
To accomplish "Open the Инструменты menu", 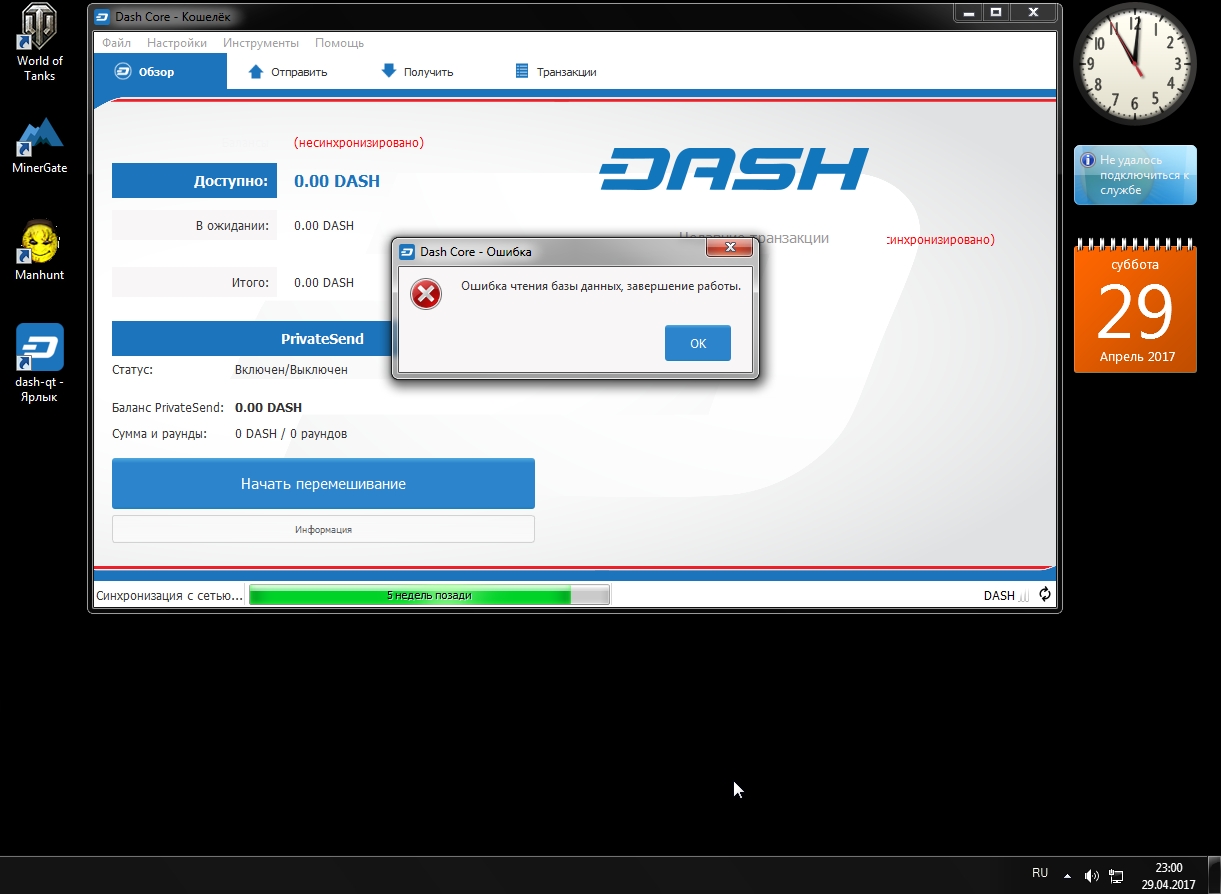I will tap(261, 43).
